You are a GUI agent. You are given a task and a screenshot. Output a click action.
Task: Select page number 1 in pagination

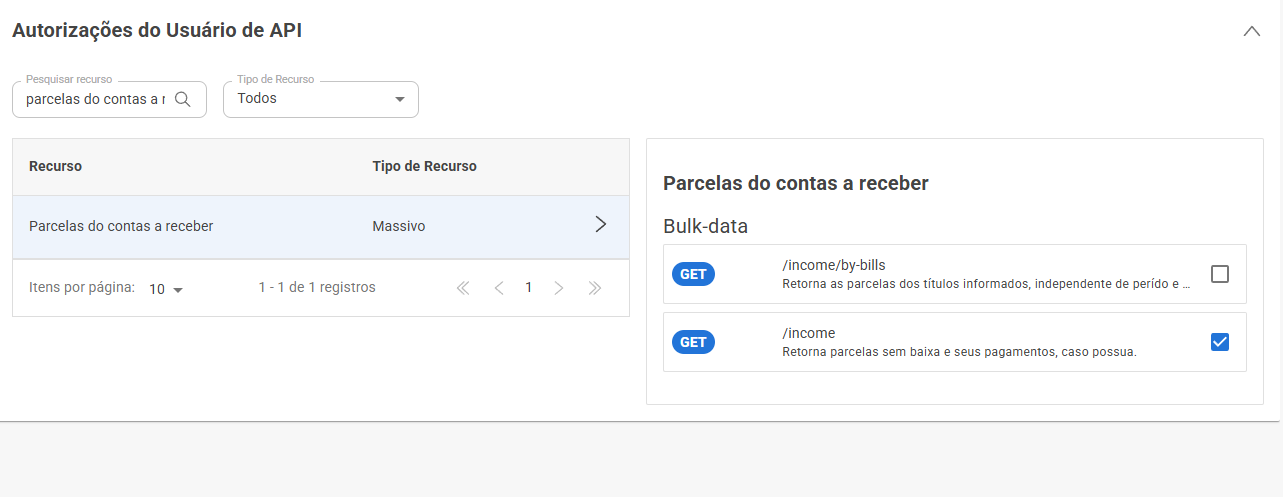(x=529, y=288)
